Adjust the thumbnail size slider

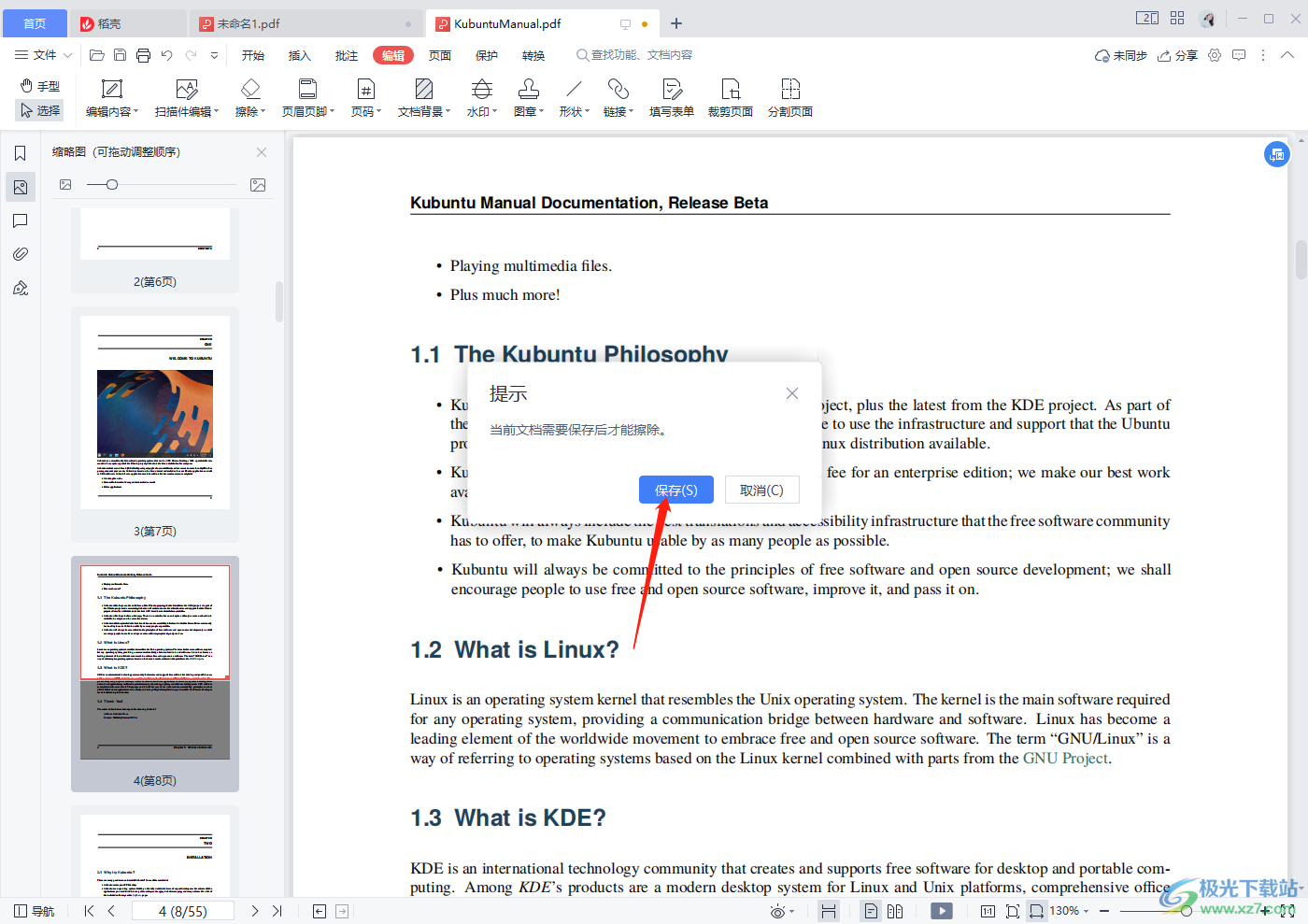[x=112, y=185]
